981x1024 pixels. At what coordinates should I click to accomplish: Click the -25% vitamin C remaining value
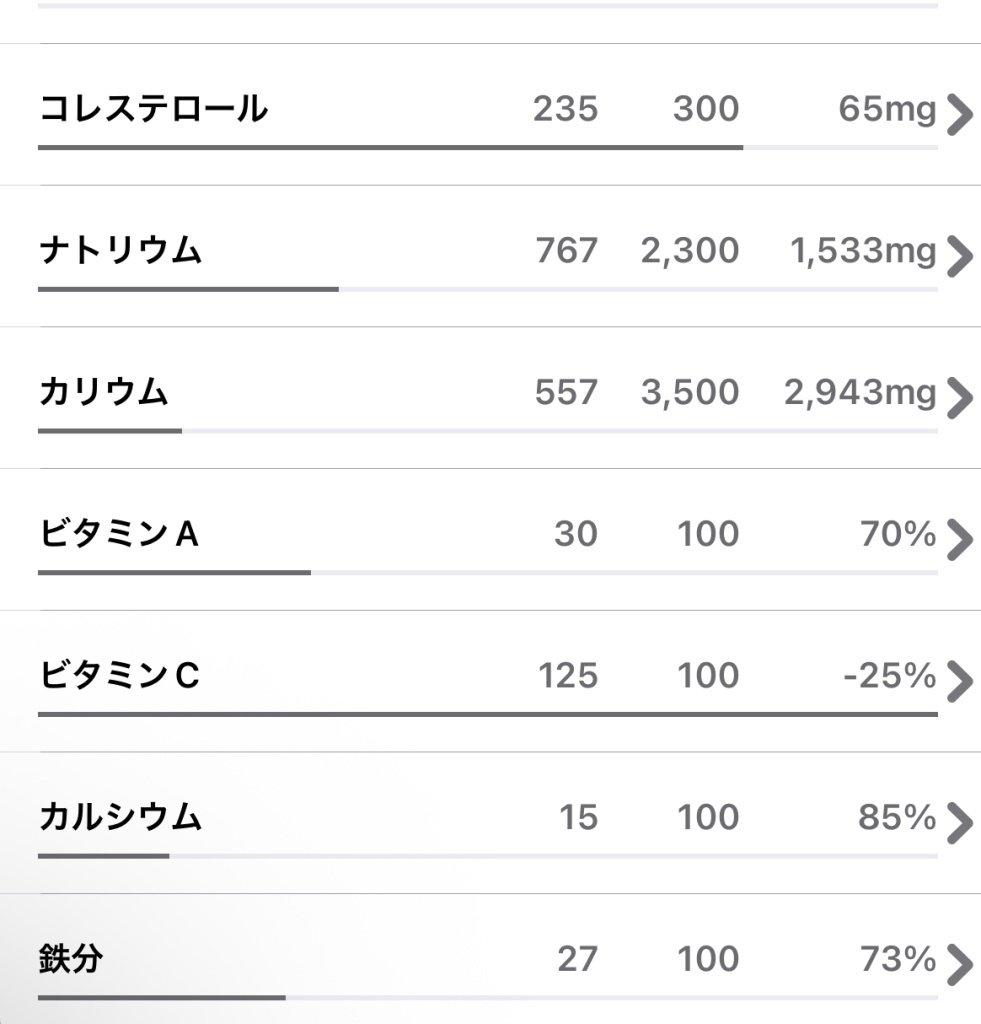click(x=890, y=675)
